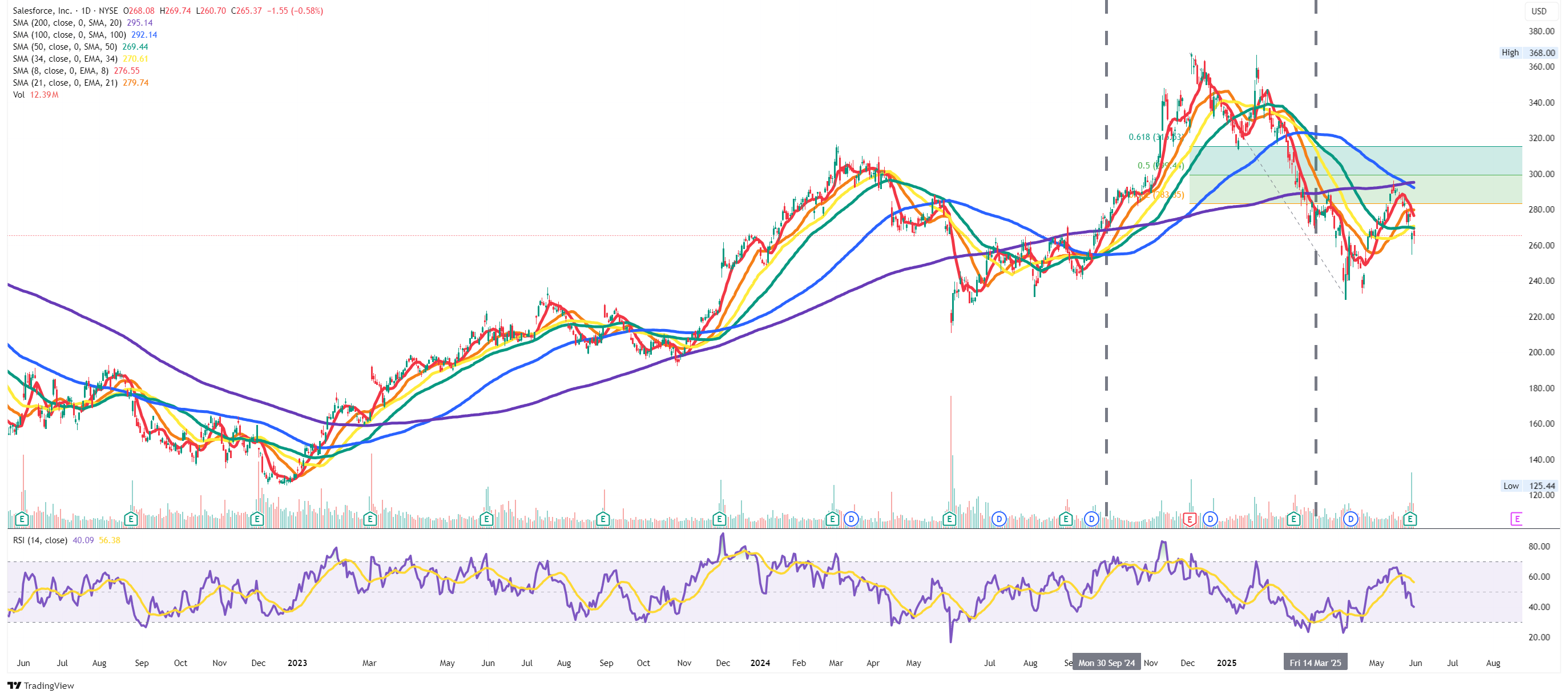Click the High 368.00 price label
1568x698 pixels.
tap(1527, 53)
